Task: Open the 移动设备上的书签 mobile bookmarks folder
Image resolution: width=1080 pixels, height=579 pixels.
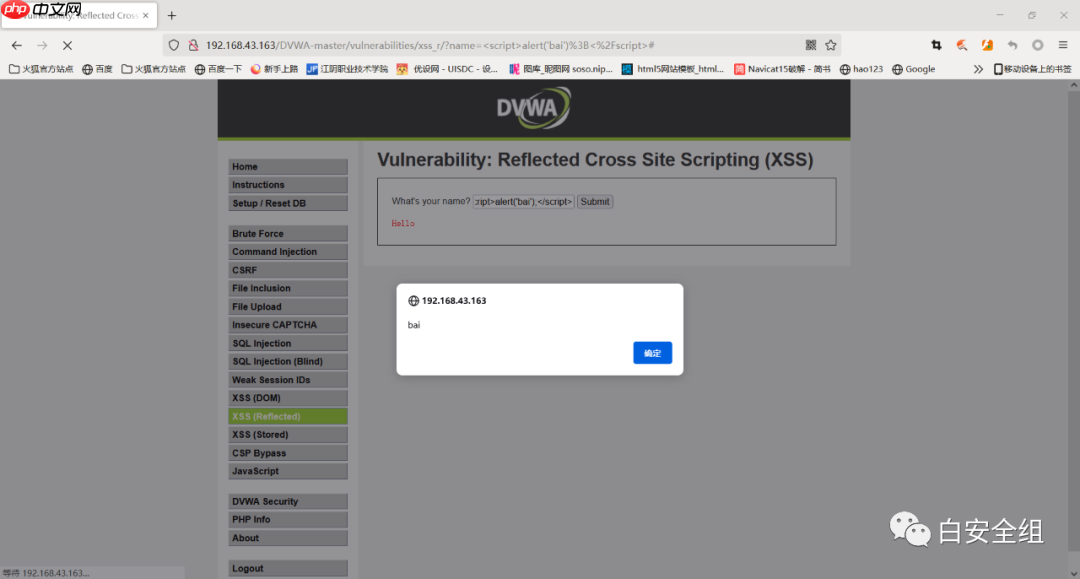Action: (1032, 69)
